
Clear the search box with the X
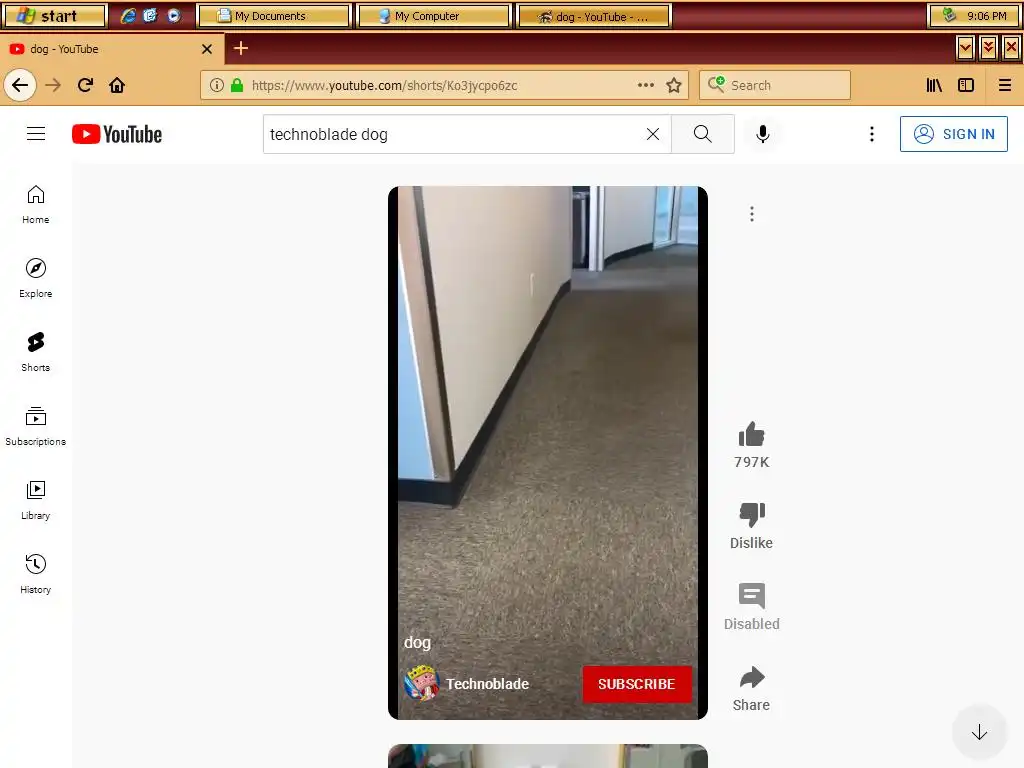[x=652, y=134]
